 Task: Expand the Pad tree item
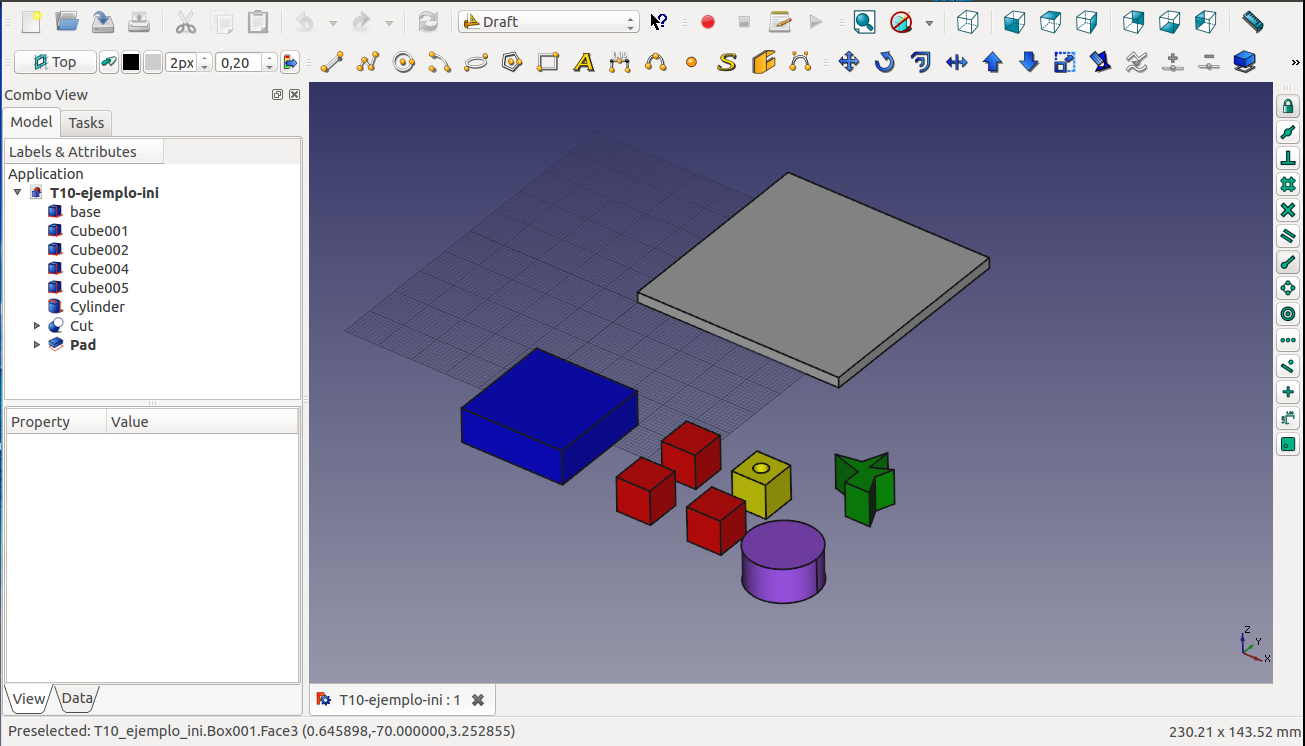38,345
